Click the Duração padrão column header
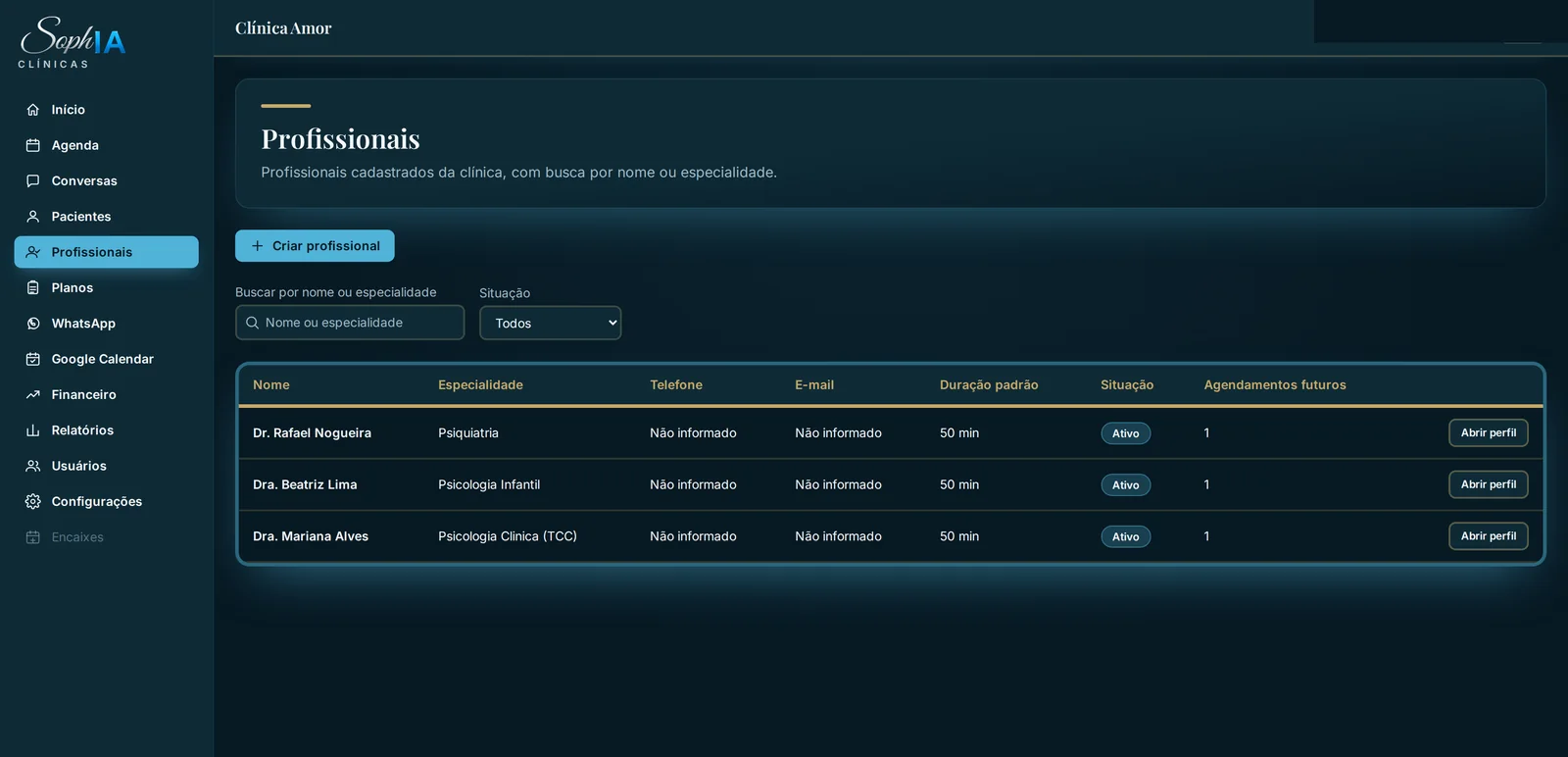Viewport: 1568px width, 757px height. pyautogui.click(x=989, y=385)
